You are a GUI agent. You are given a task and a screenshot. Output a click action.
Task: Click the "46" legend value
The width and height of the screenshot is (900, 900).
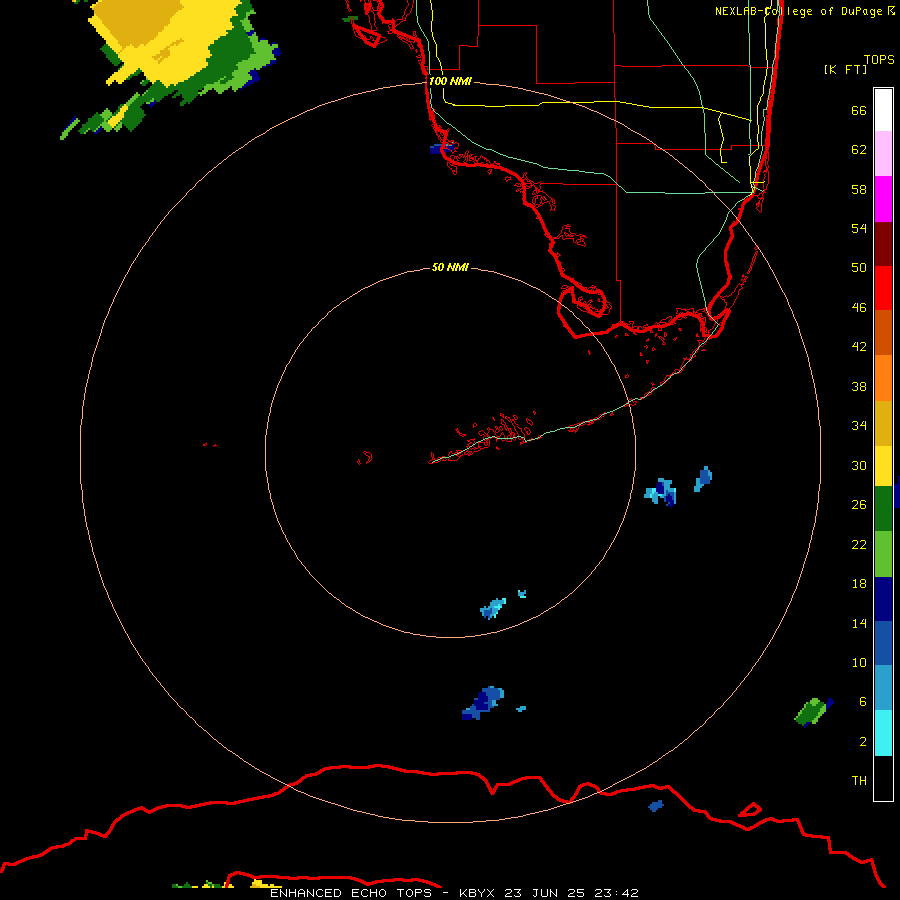coord(859,308)
